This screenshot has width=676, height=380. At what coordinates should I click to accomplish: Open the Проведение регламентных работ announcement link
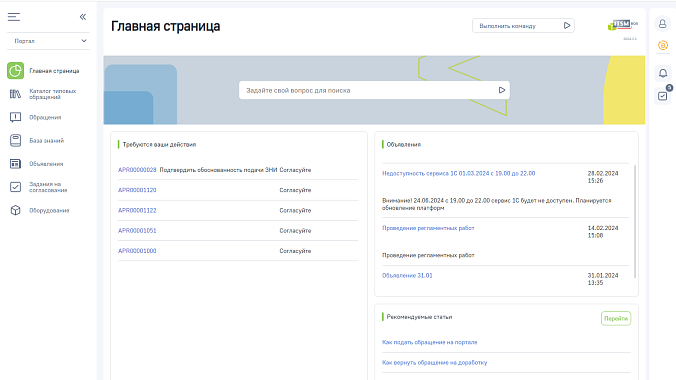coord(428,228)
